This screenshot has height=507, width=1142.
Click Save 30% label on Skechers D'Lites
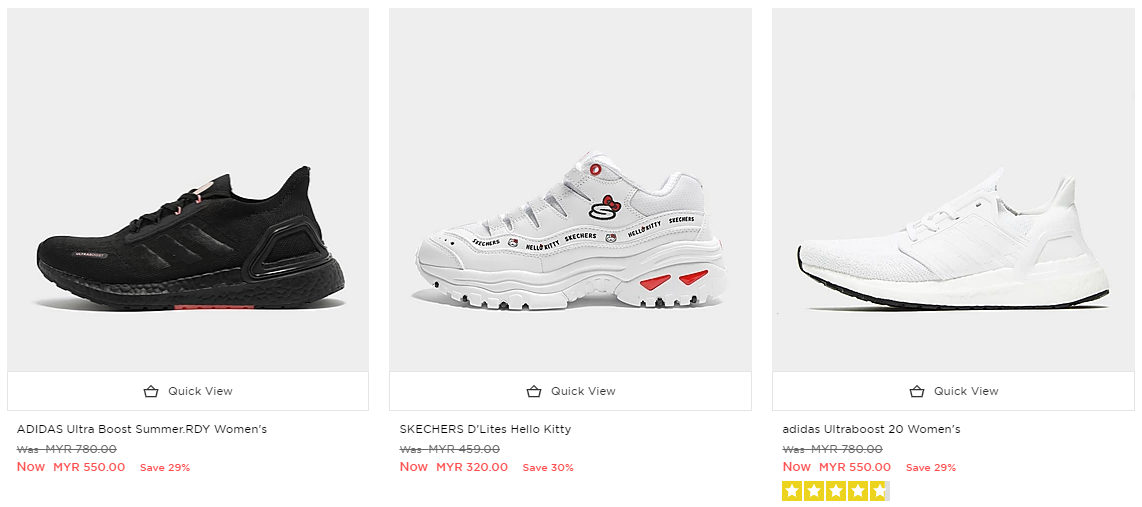click(x=548, y=467)
